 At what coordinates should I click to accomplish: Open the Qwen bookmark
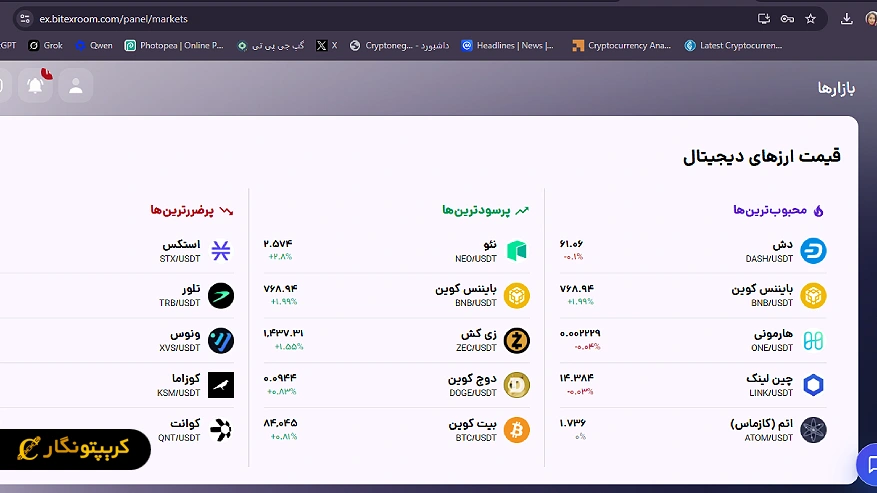pyautogui.click(x=94, y=45)
